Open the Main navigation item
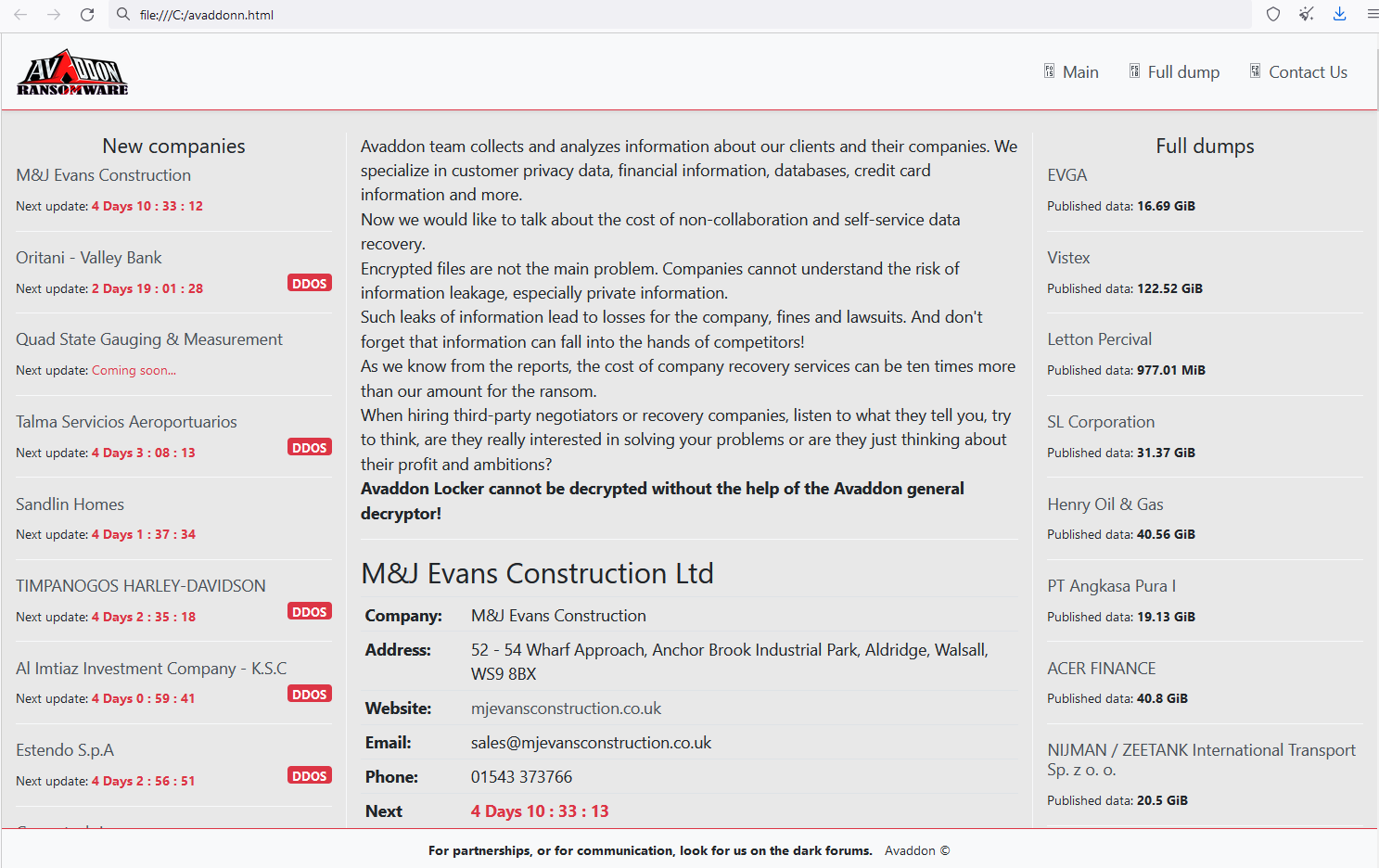 [1071, 72]
